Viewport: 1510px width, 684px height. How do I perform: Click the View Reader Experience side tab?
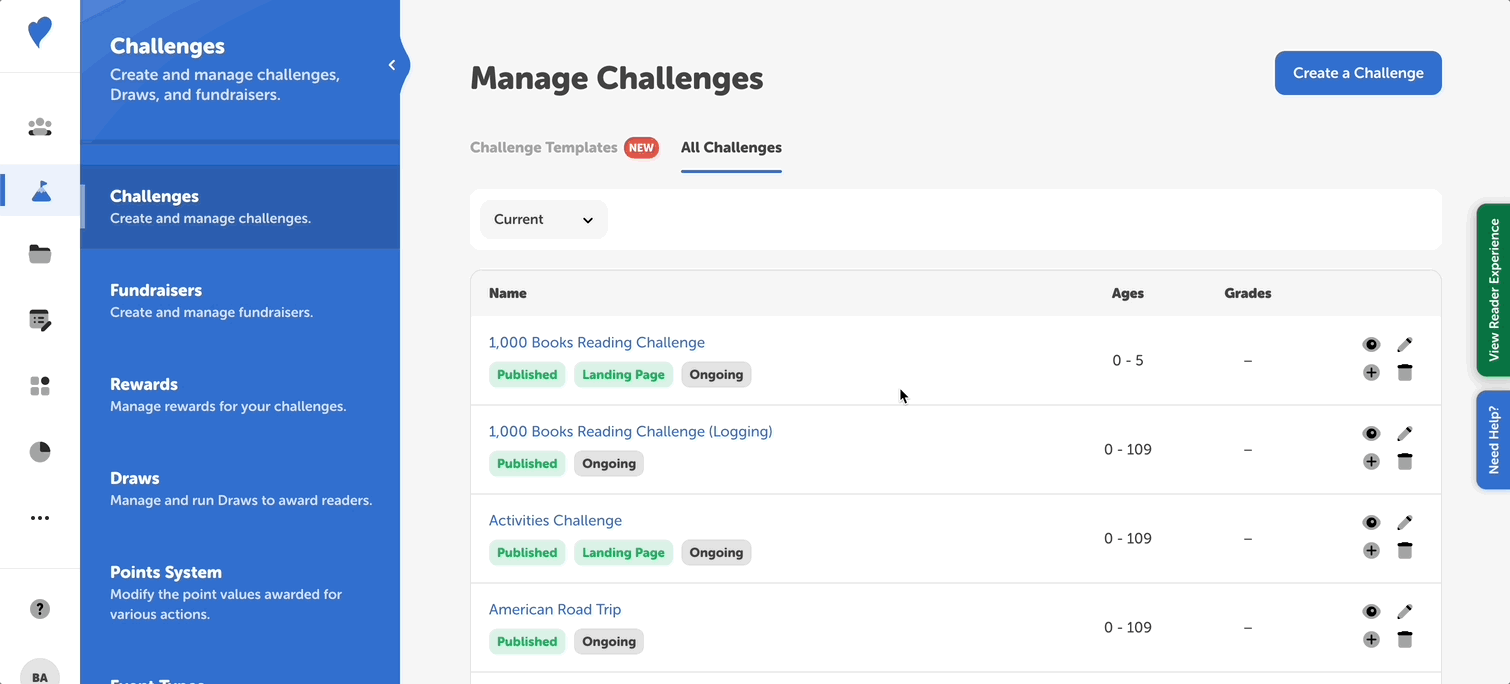pos(1493,290)
